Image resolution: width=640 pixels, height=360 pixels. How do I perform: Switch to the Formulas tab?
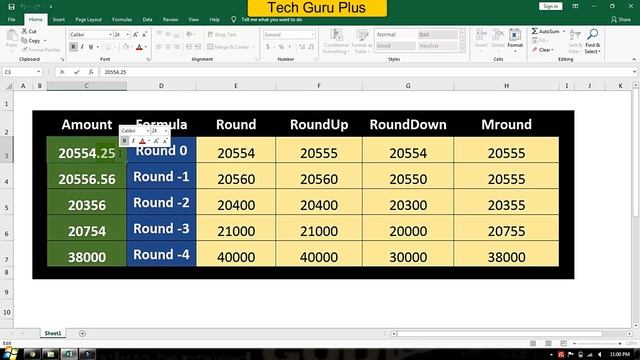tap(122, 20)
